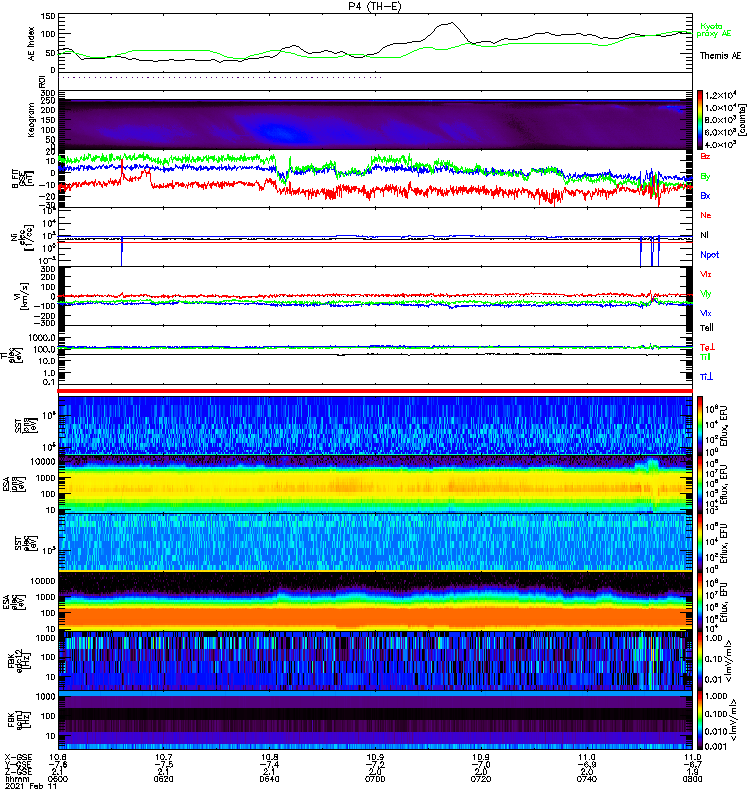Click inside the AE index line plot
The width and height of the screenshot is (750, 800).
[375, 43]
